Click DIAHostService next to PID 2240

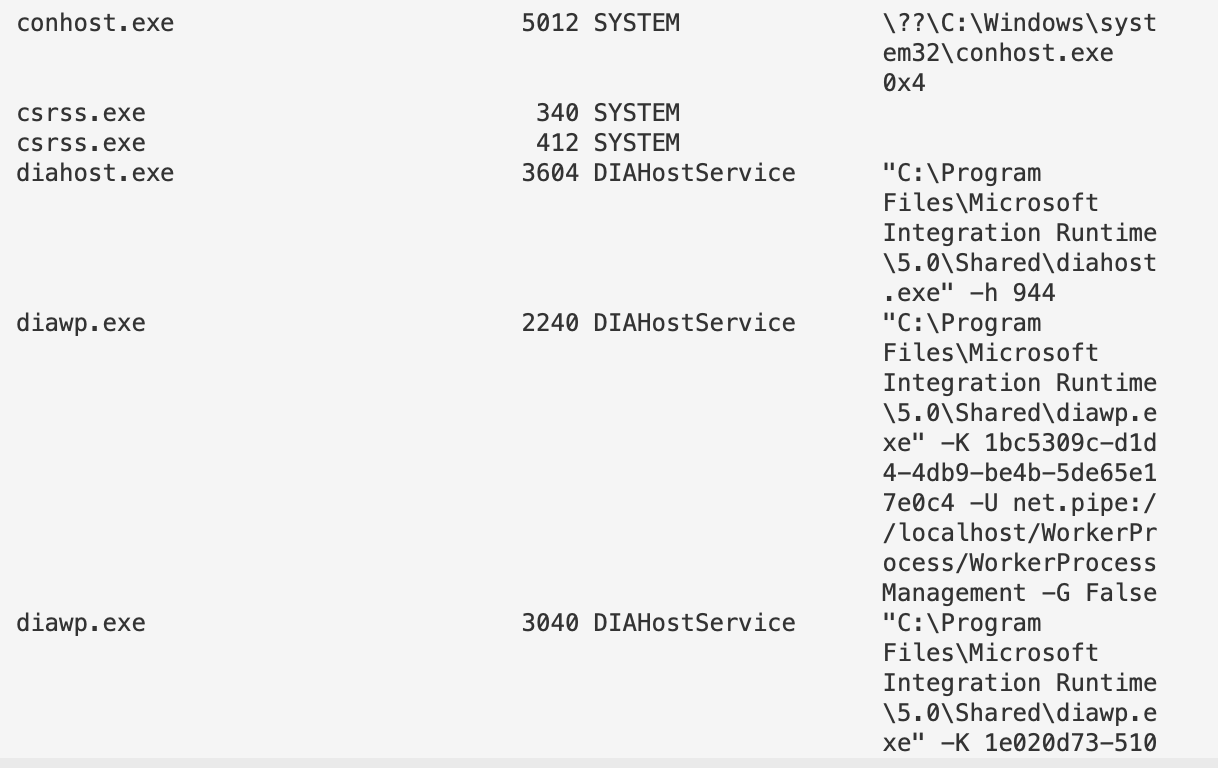pos(694,323)
